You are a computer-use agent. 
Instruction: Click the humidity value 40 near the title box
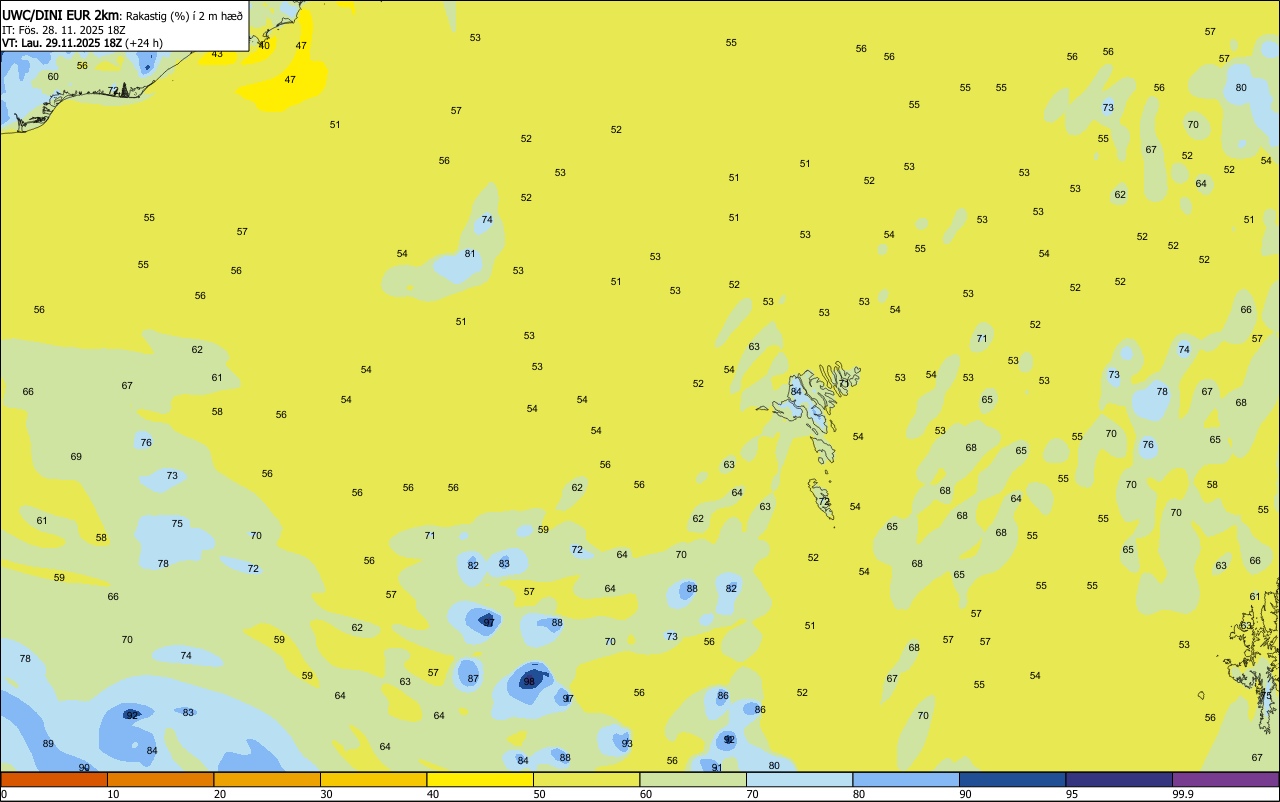point(264,45)
